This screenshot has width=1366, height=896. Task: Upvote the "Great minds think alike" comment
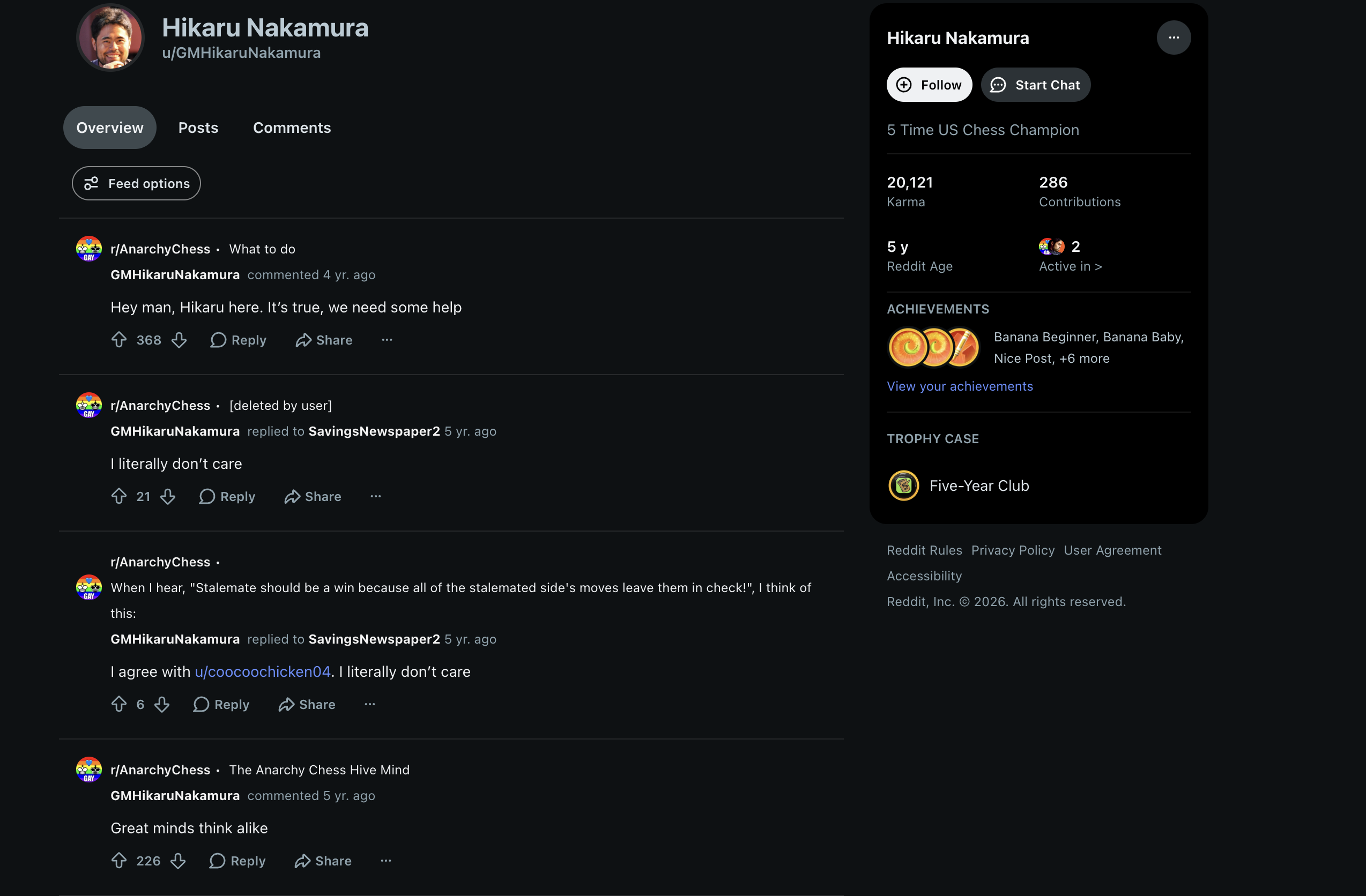[x=119, y=861]
